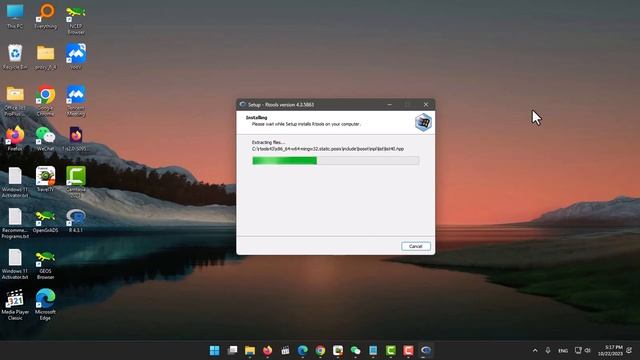Launch VooV desktop shortcut
640x360 pixels.
coord(76,57)
